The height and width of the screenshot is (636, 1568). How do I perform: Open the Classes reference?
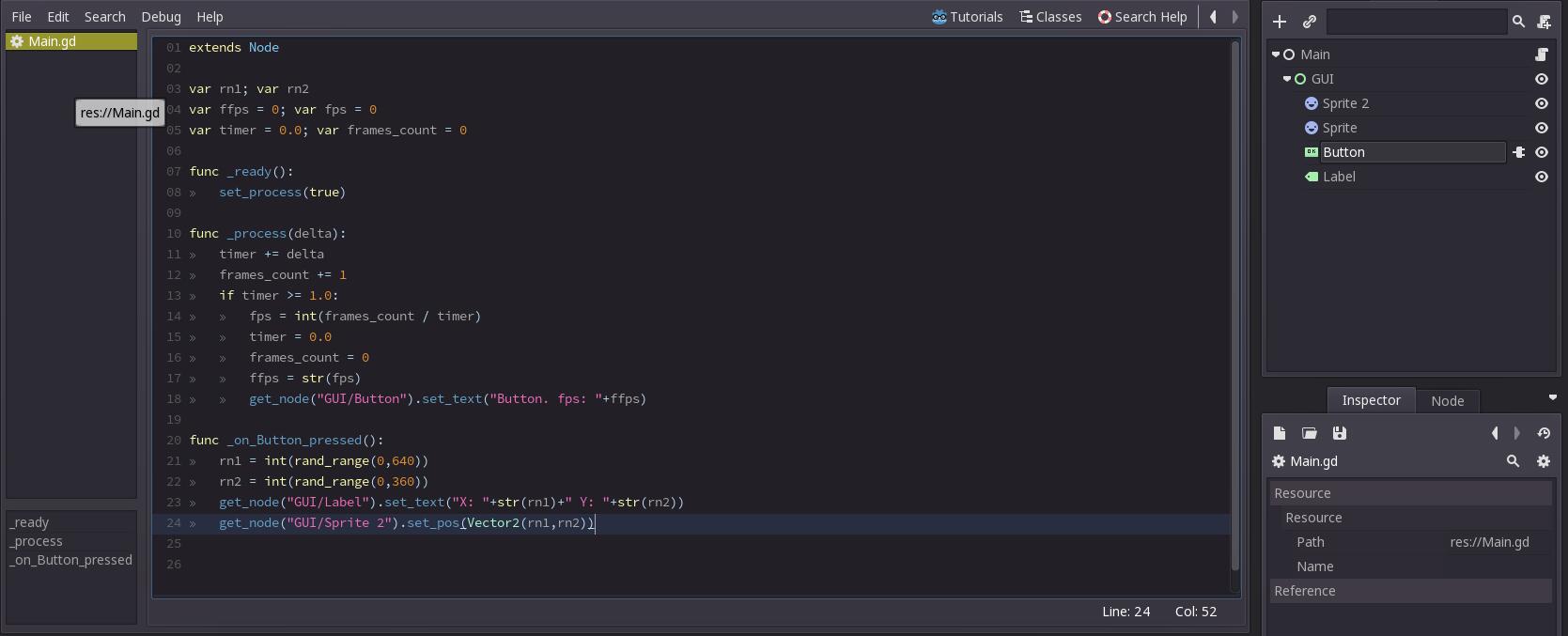pyautogui.click(x=1050, y=17)
